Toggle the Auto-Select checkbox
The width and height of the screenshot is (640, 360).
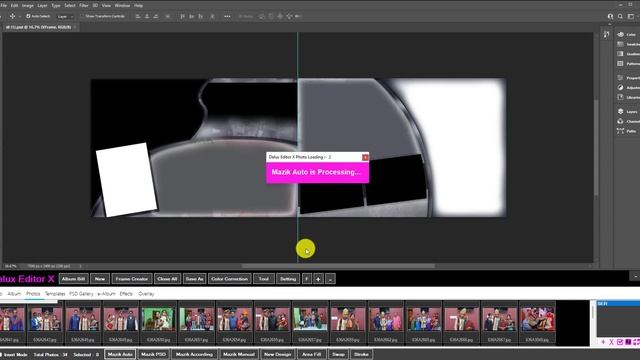(x=28, y=16)
